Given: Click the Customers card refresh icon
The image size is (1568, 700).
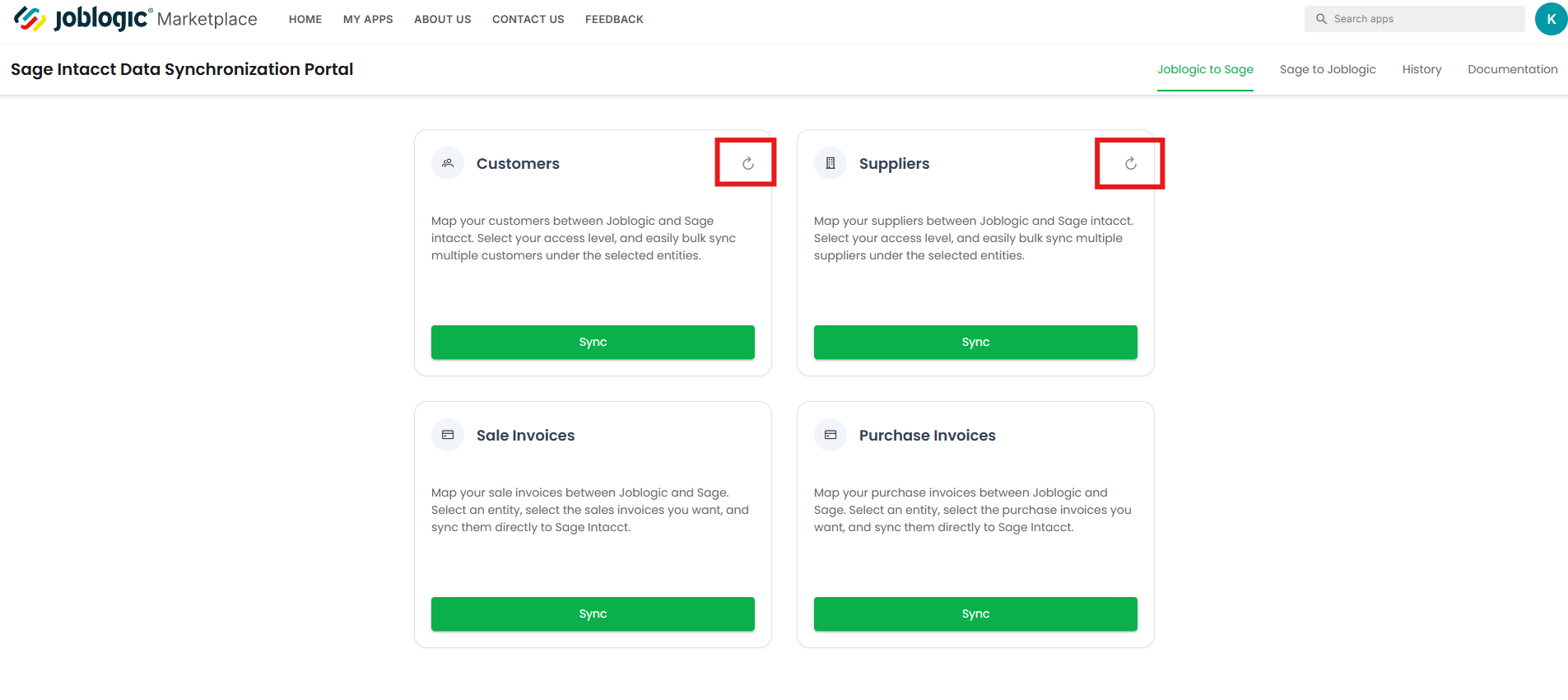Looking at the screenshot, I should [747, 163].
